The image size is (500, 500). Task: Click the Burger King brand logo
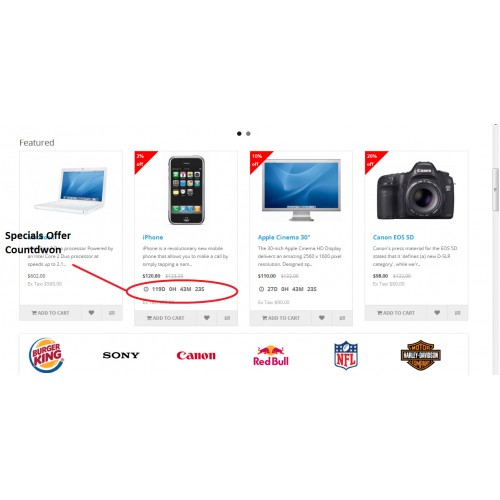(x=46, y=355)
